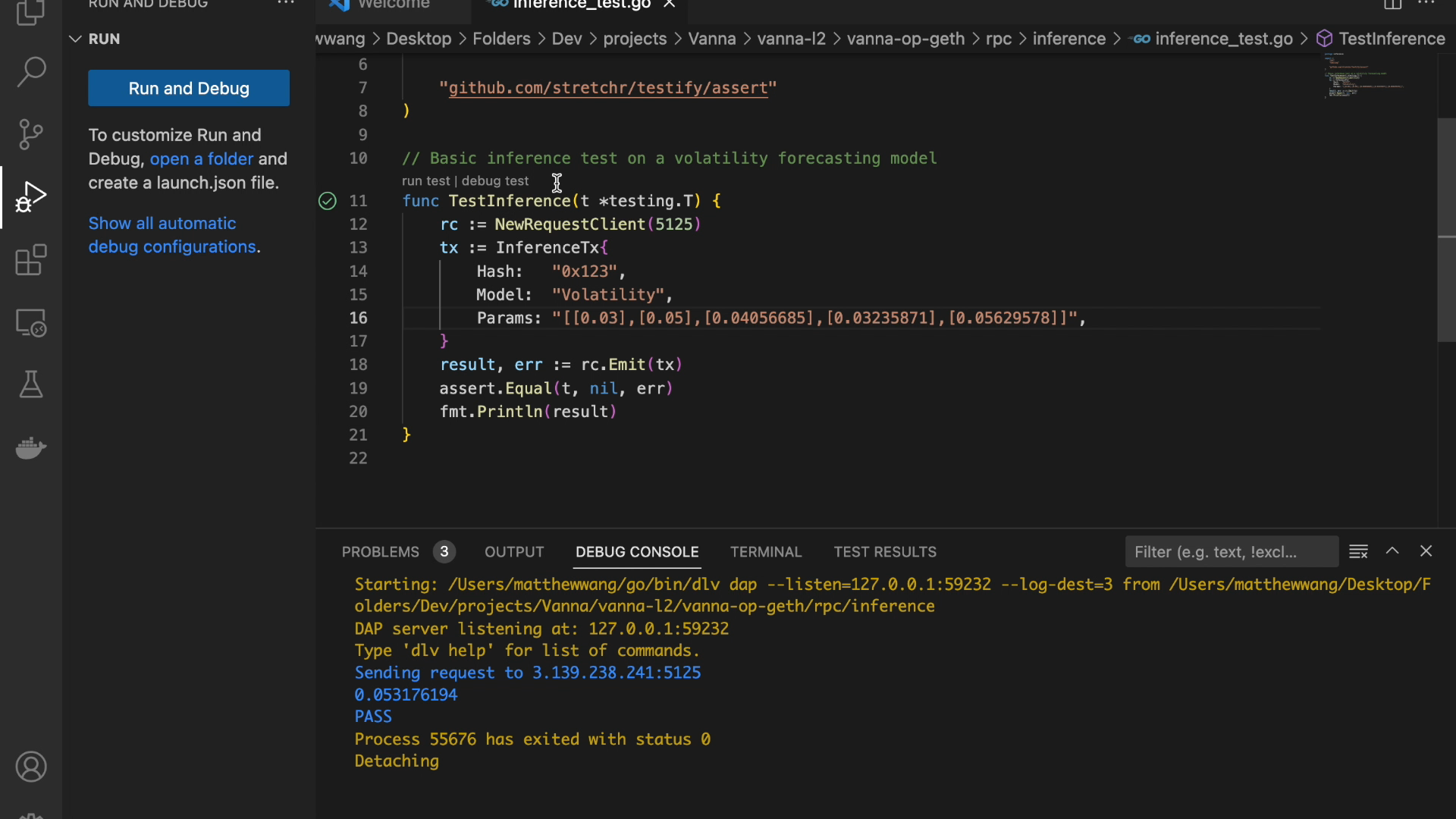Click 'Sending request to 3.139.238.241:5125' line
The height and width of the screenshot is (819, 1456).
click(x=528, y=673)
